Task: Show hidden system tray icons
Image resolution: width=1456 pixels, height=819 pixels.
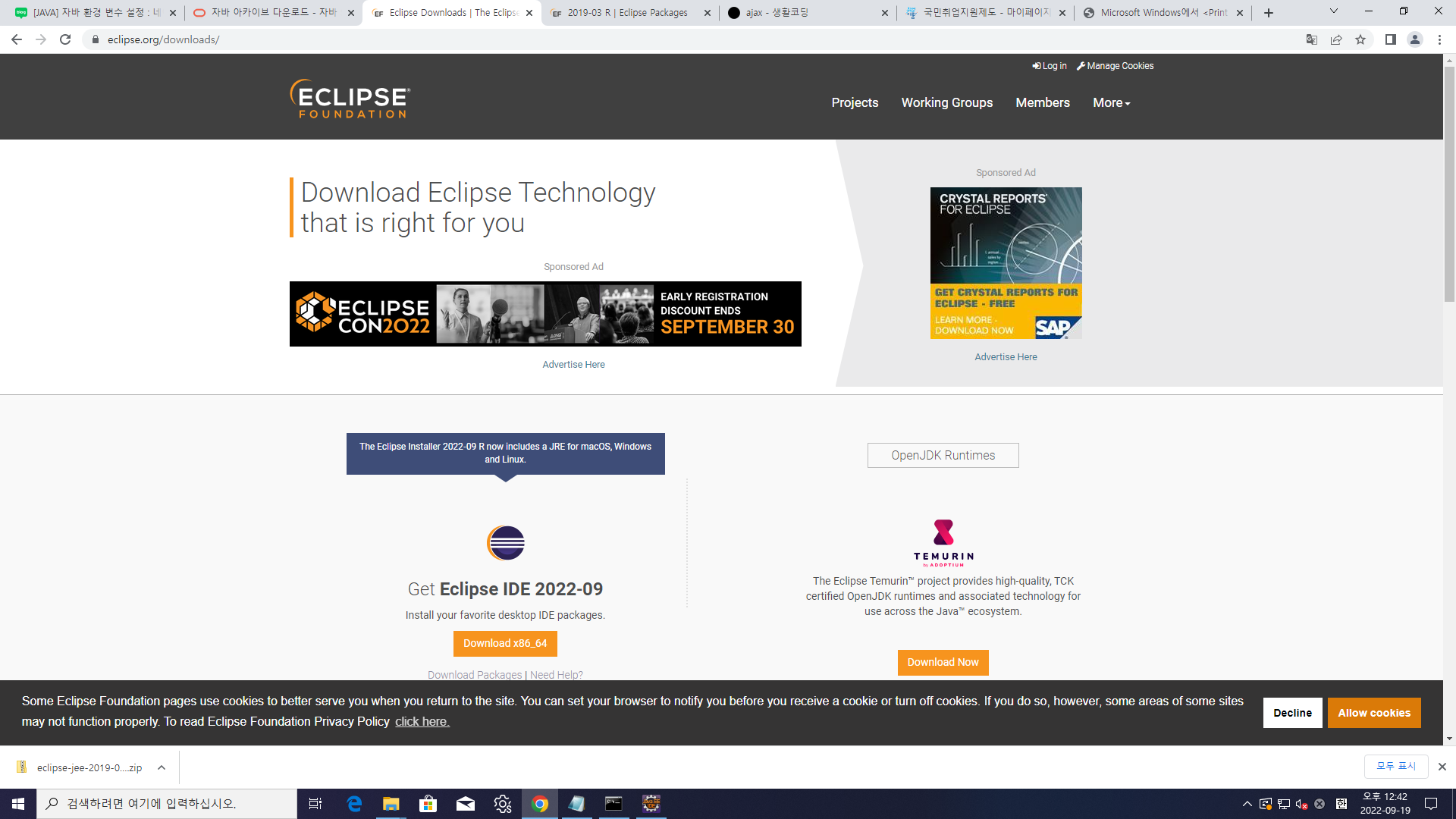Action: (x=1247, y=804)
